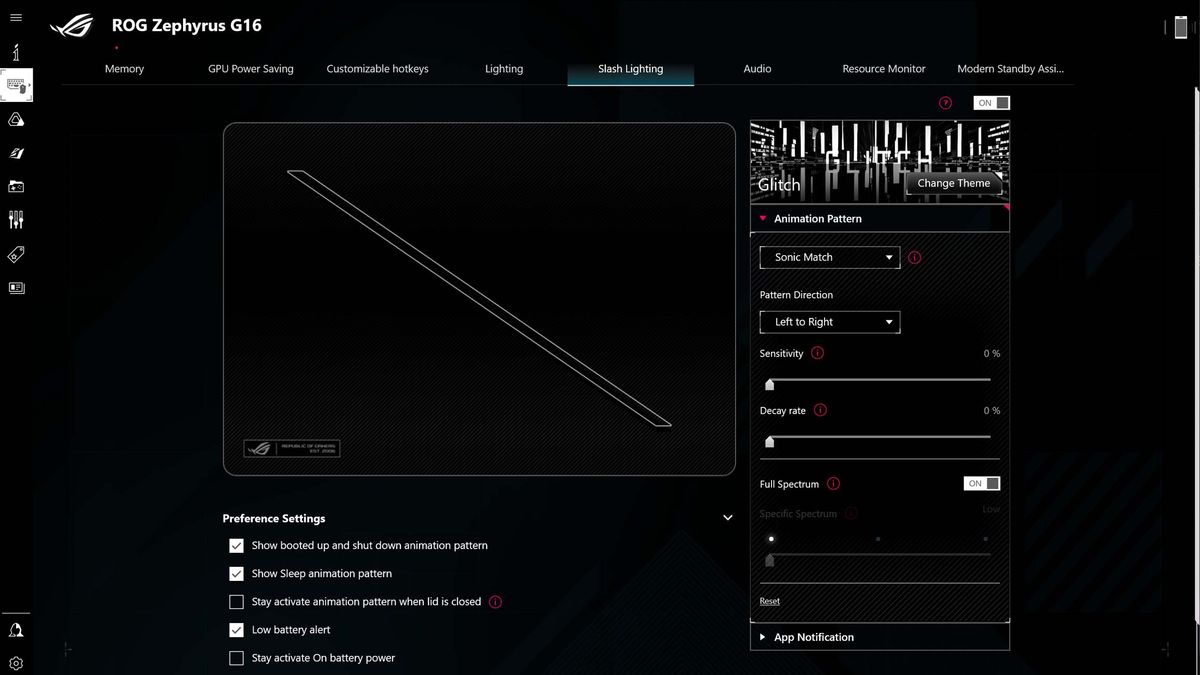Open the Audio tab

click(757, 69)
